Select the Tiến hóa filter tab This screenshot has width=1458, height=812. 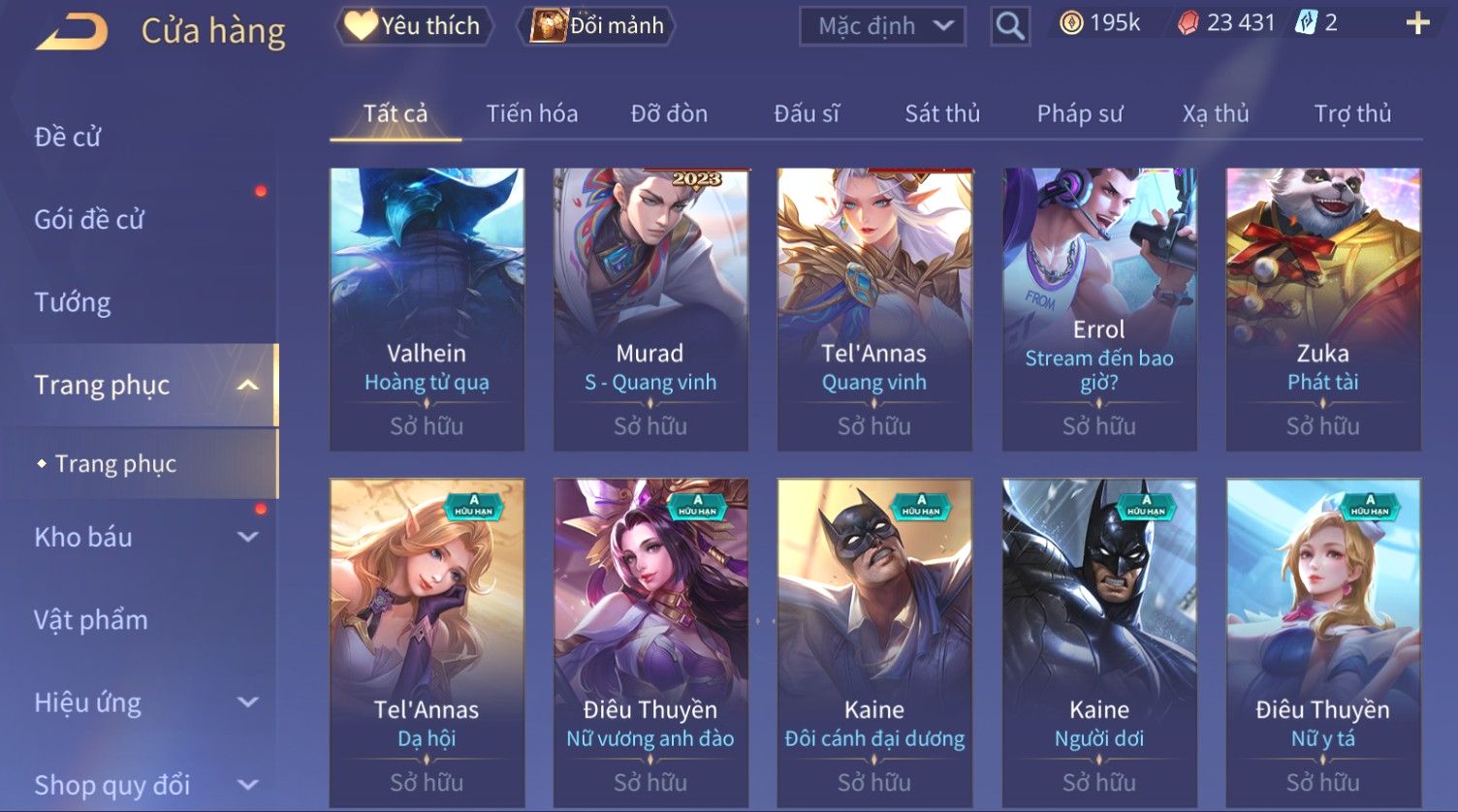(532, 113)
